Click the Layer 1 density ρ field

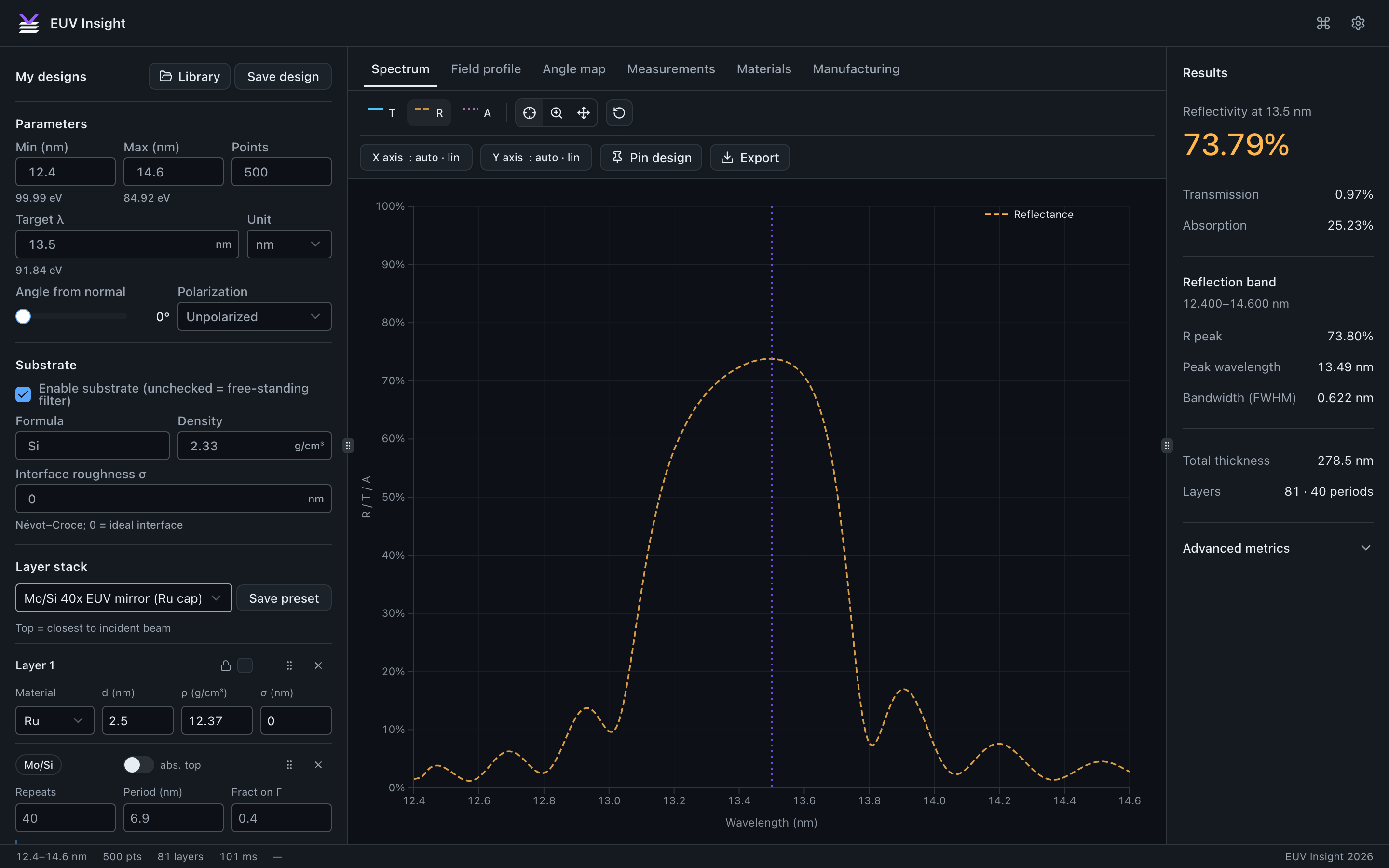click(x=217, y=720)
